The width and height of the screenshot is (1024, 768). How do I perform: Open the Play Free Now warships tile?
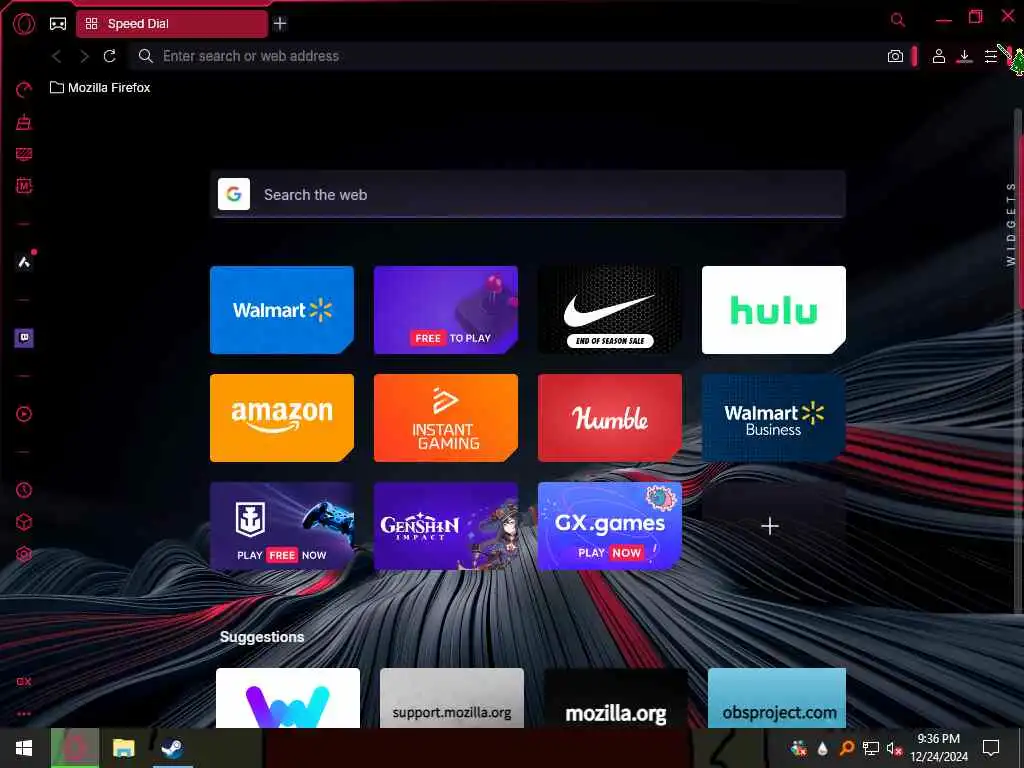[x=281, y=526]
